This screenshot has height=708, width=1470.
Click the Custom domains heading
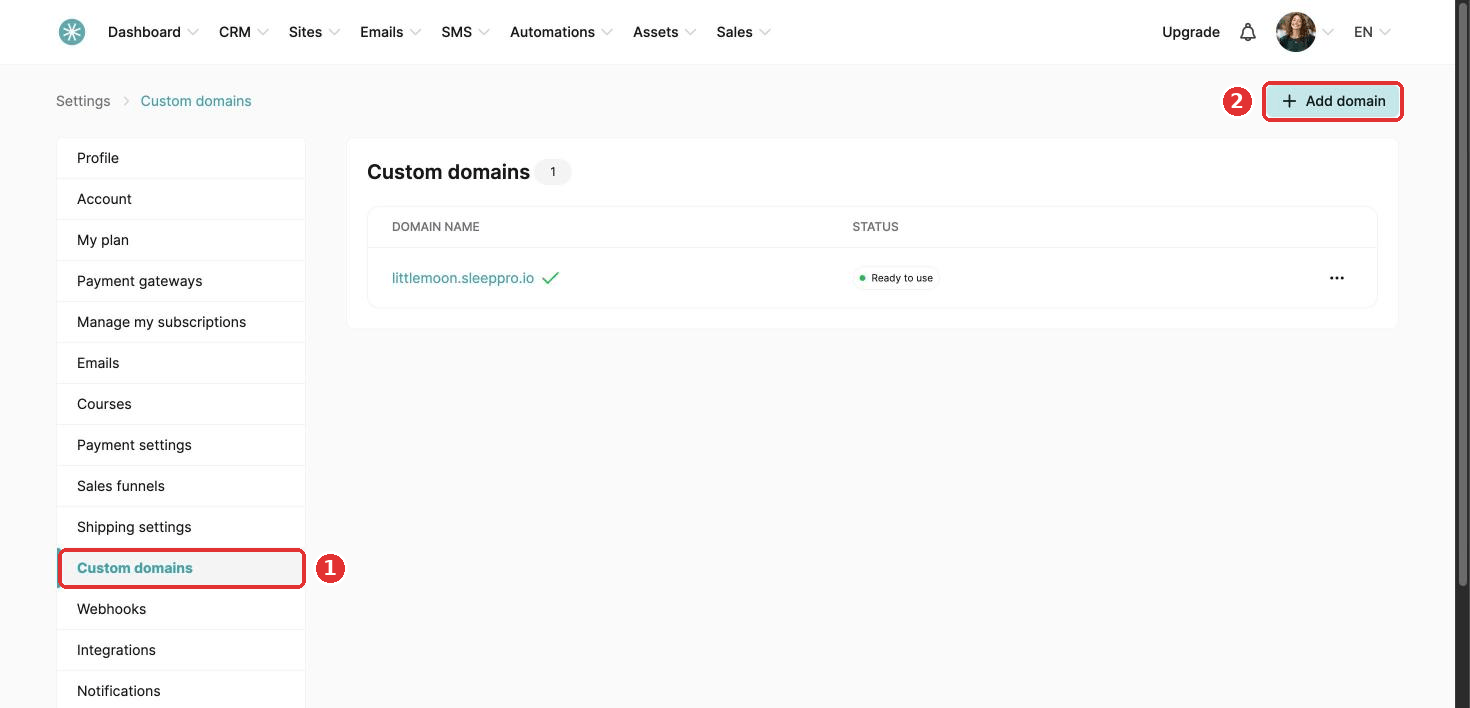(x=448, y=172)
